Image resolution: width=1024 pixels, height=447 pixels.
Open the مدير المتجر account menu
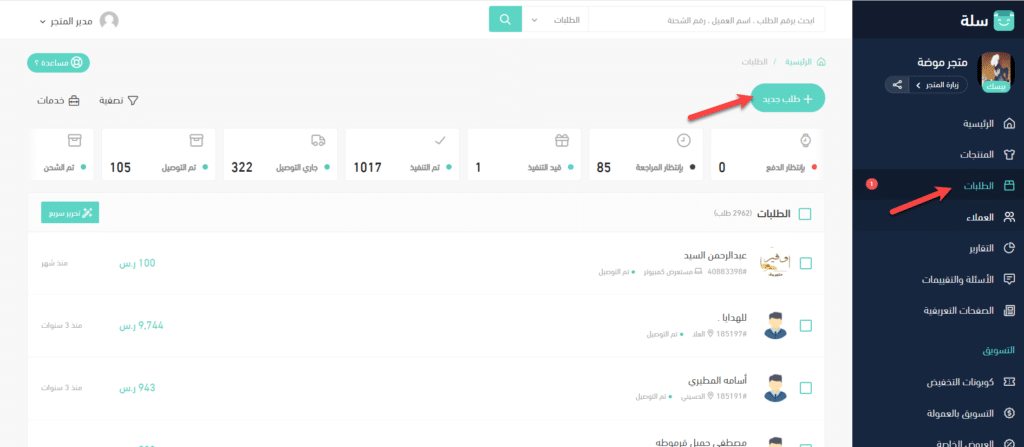point(67,22)
